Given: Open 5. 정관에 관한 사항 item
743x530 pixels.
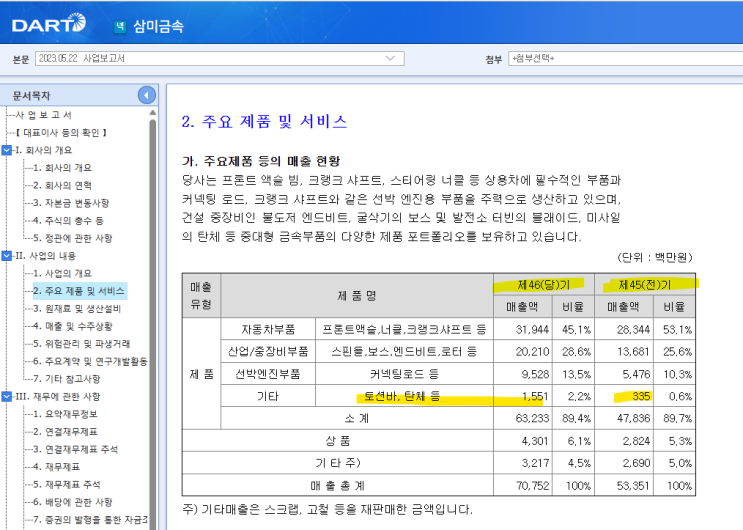Looking at the screenshot, I should pyautogui.click(x=72, y=238).
